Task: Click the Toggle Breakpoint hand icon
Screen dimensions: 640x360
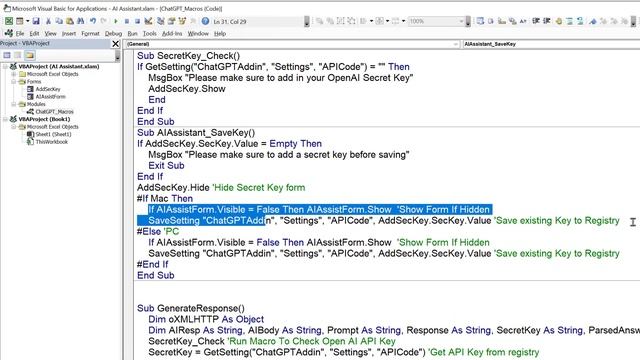Action: point(558,21)
